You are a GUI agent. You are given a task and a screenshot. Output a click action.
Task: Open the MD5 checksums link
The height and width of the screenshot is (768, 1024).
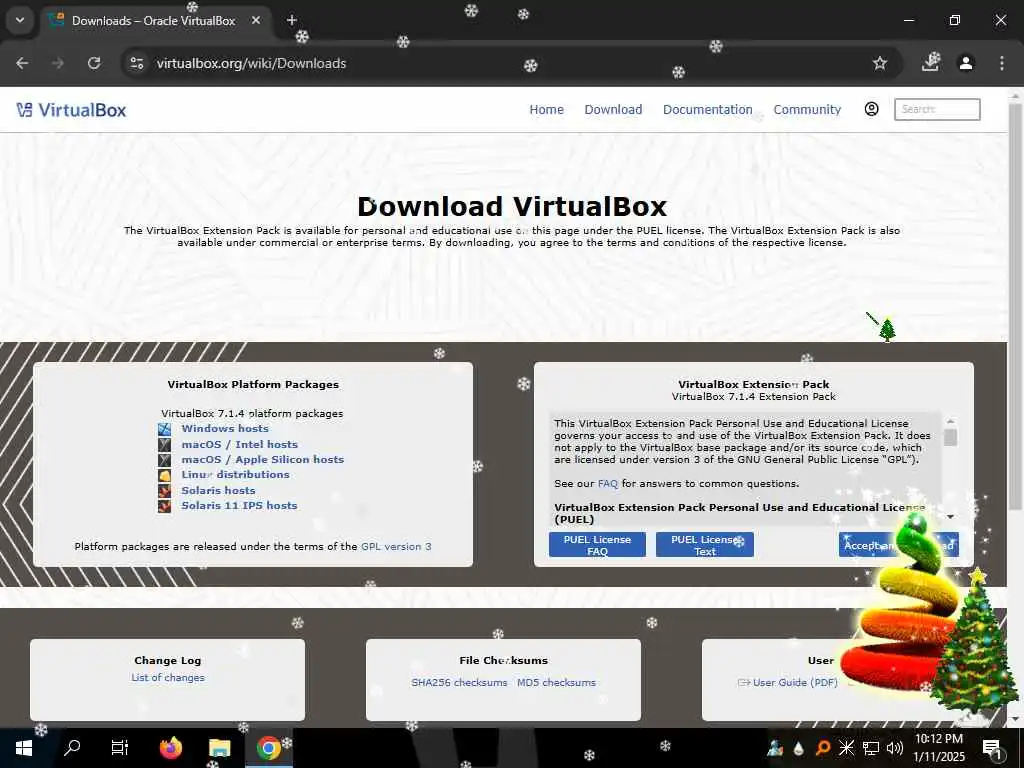(556, 682)
